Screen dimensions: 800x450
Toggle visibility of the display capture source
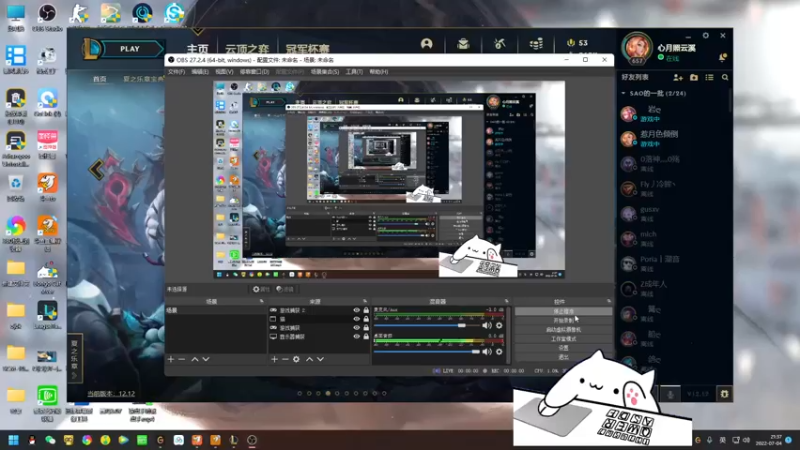pyautogui.click(x=357, y=336)
